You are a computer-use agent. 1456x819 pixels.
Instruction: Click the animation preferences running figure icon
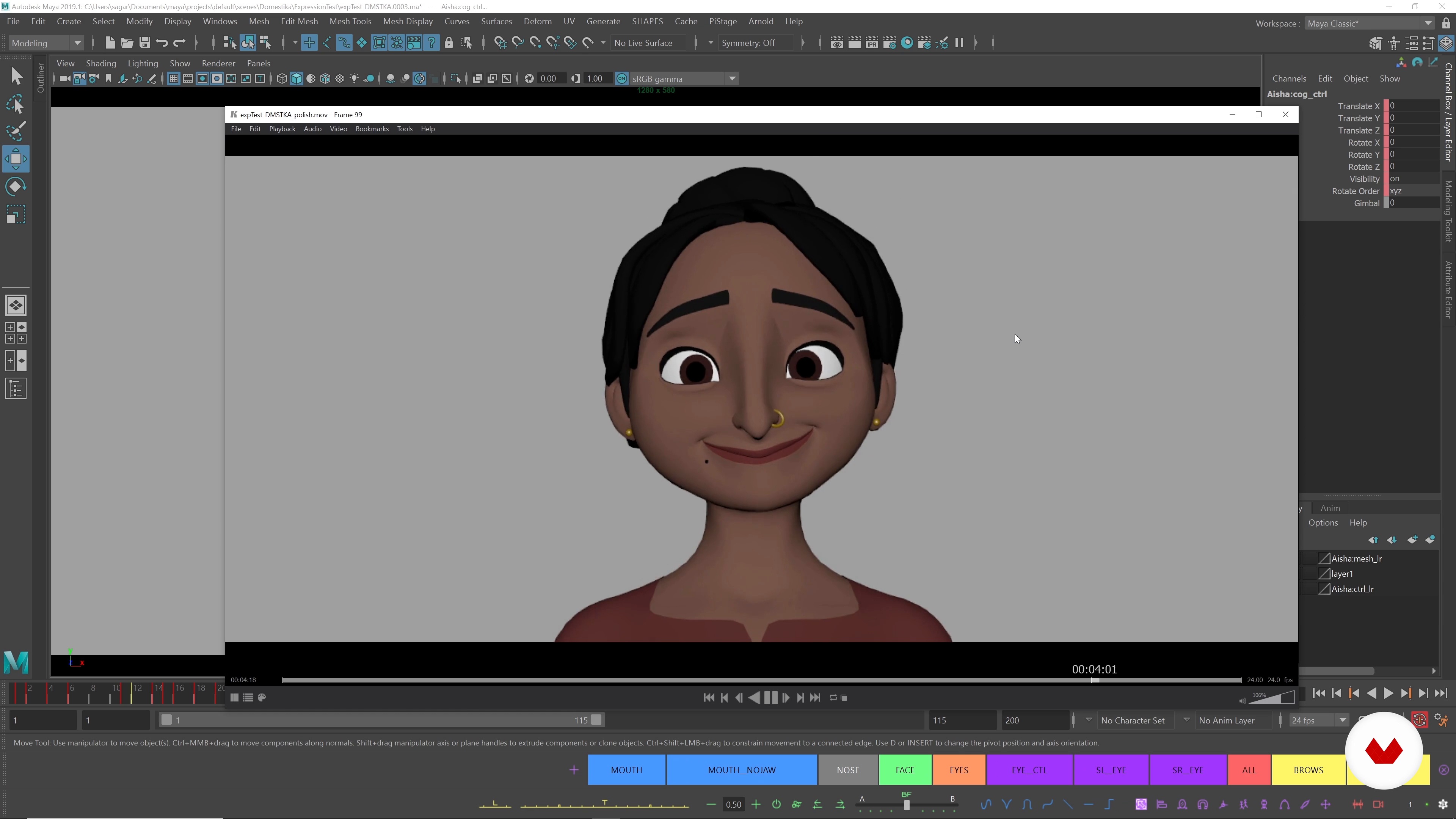(1442, 720)
